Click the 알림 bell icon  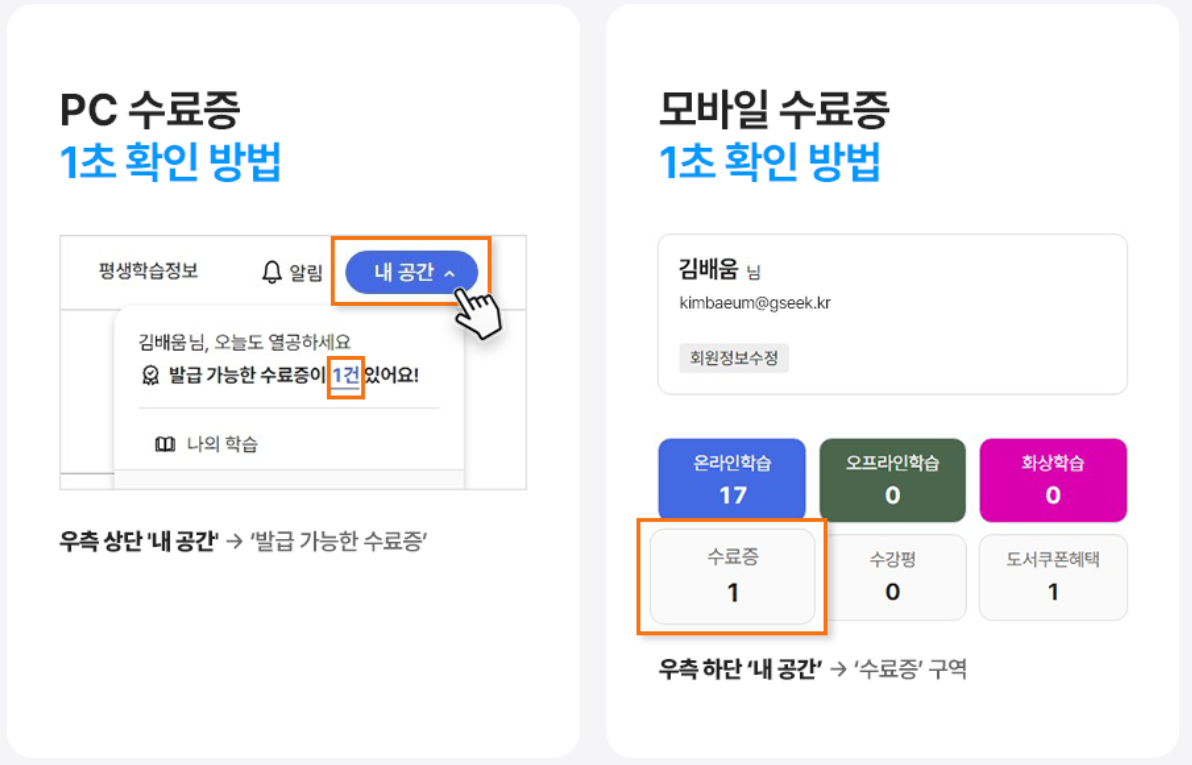tap(271, 272)
